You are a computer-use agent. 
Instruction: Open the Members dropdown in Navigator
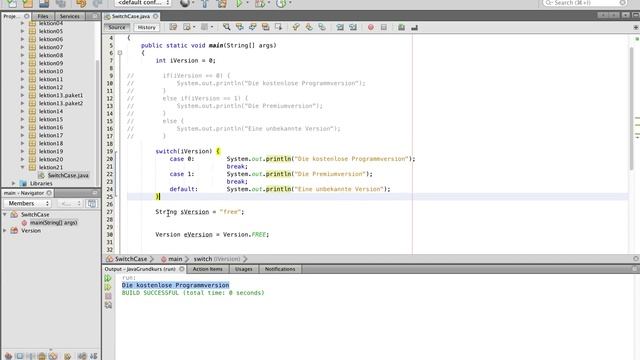[27, 203]
